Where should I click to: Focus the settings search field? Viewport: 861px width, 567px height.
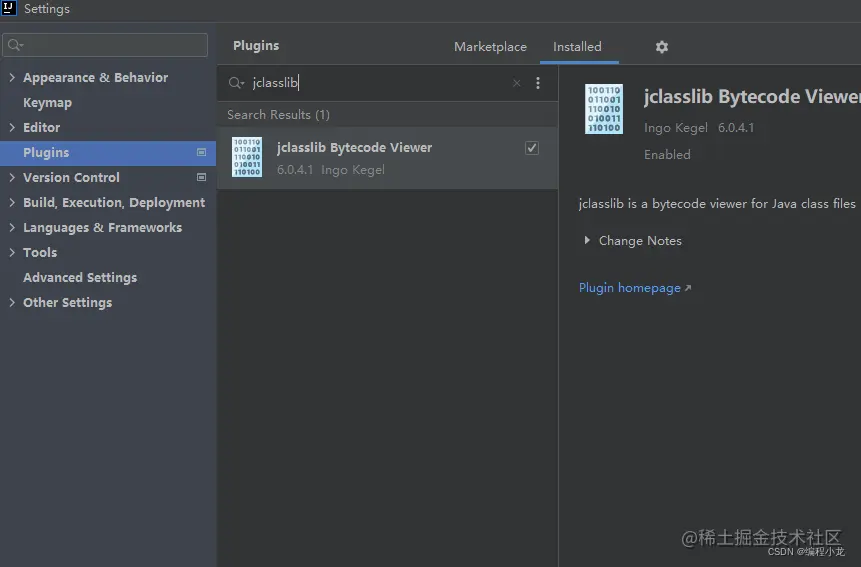pyautogui.click(x=105, y=45)
